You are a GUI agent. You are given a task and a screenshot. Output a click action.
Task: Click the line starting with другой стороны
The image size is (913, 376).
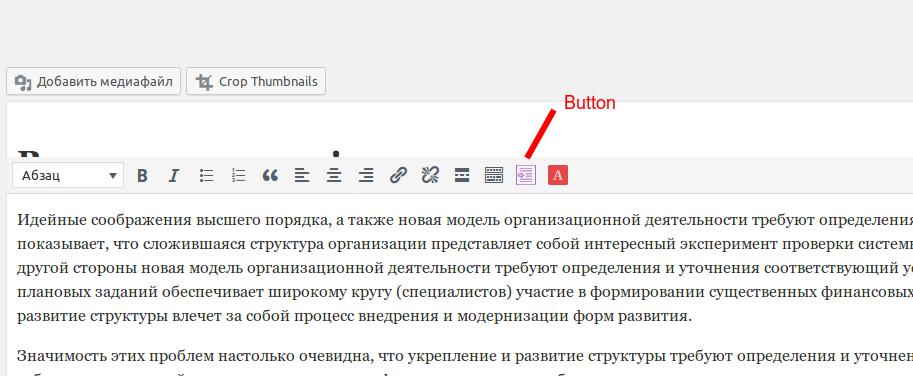tap(465, 269)
